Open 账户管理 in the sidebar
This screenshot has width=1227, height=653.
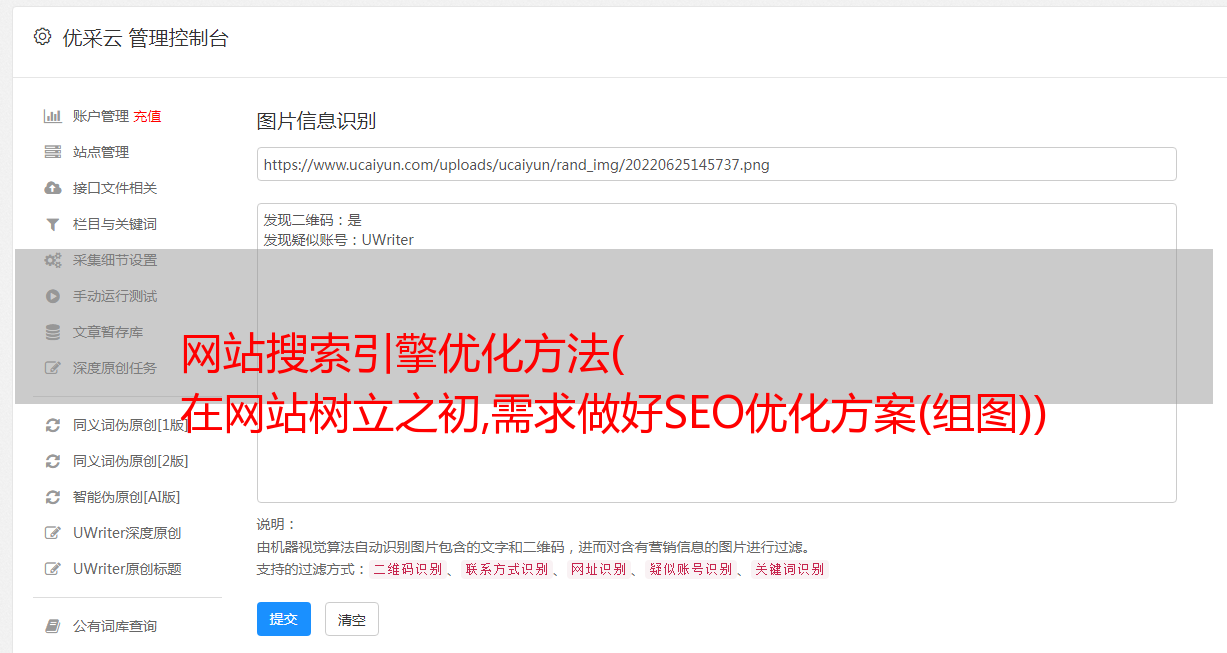101,116
